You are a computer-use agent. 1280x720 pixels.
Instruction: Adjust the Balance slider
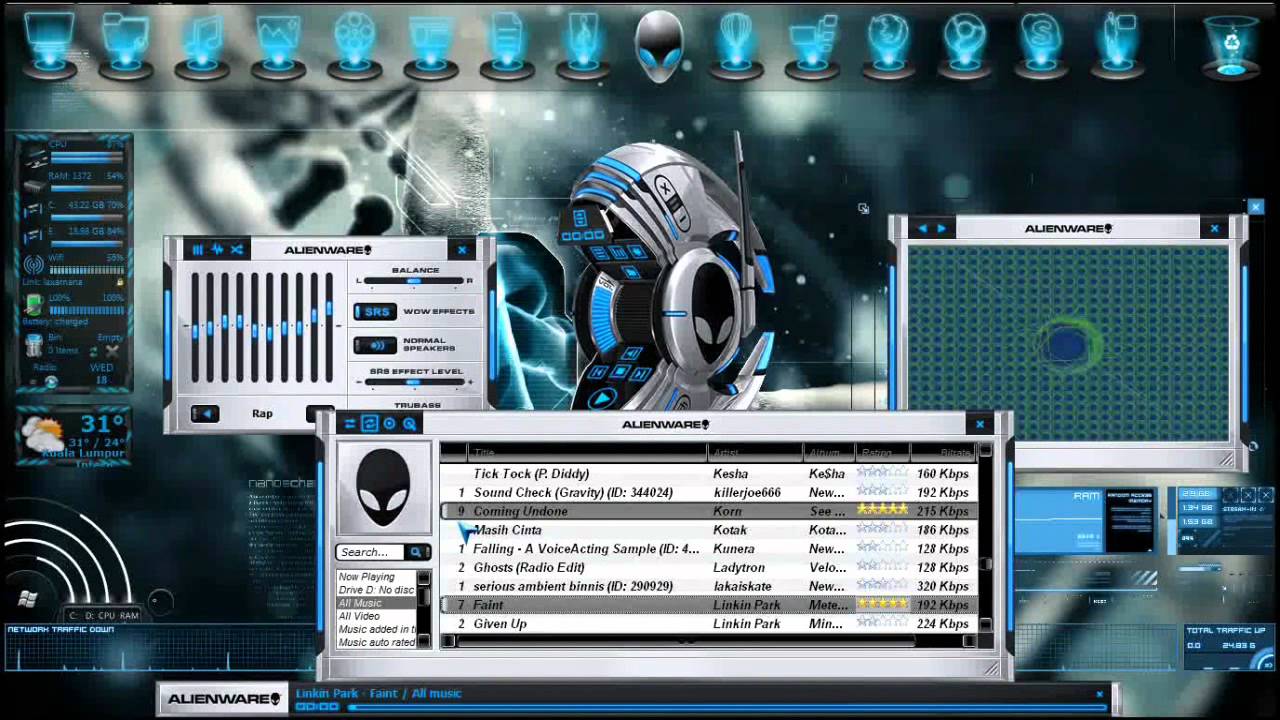(x=415, y=281)
